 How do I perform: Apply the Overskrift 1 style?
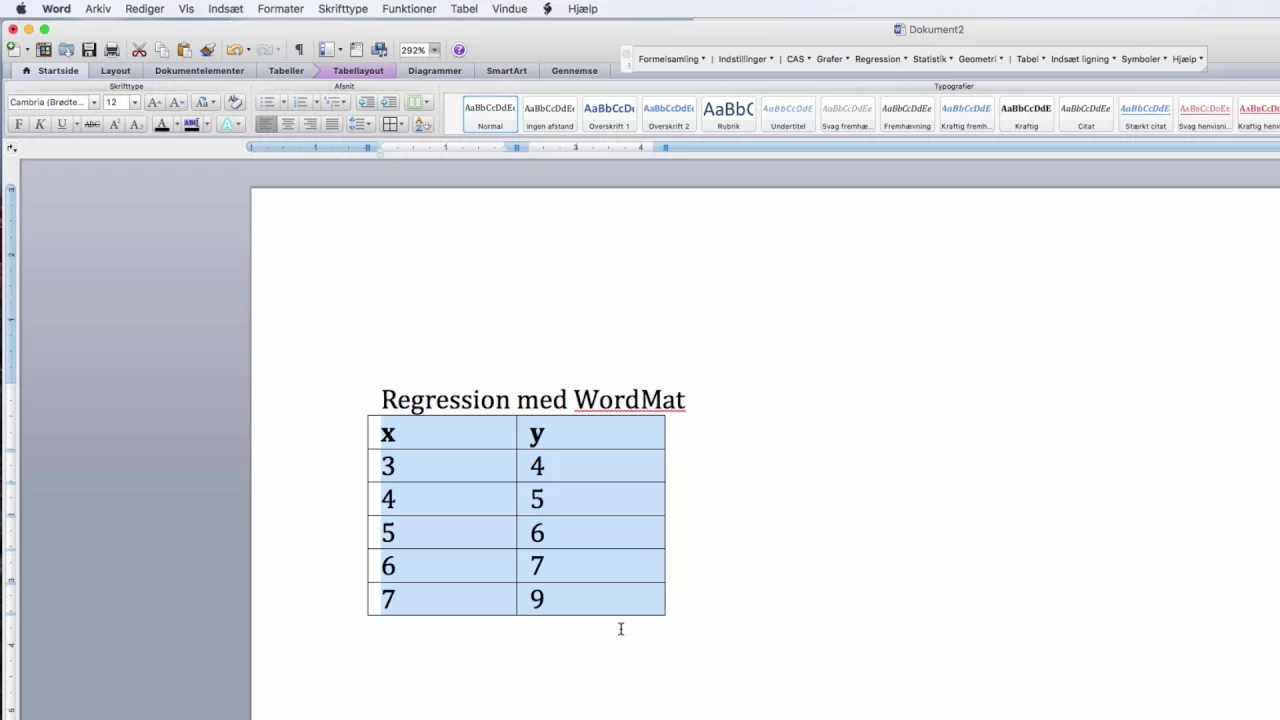(x=609, y=114)
